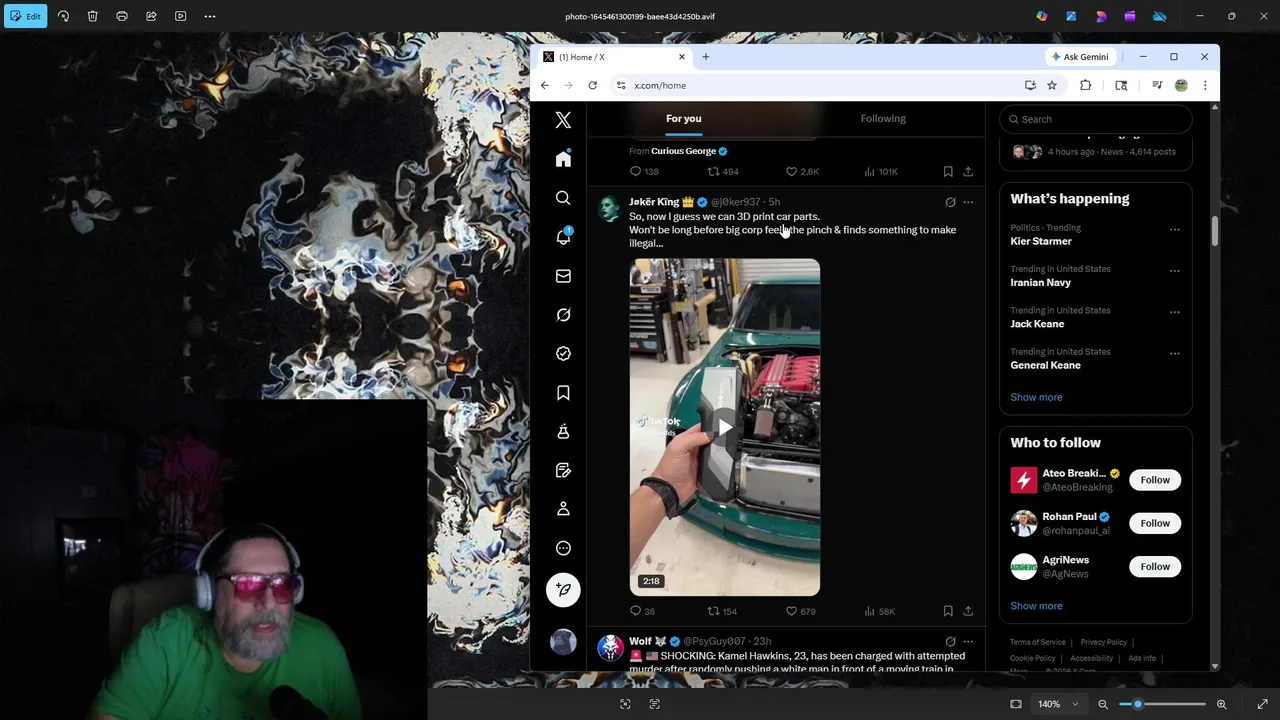
Task: Select the '(1) Home / X' browser tab
Action: (x=615, y=57)
